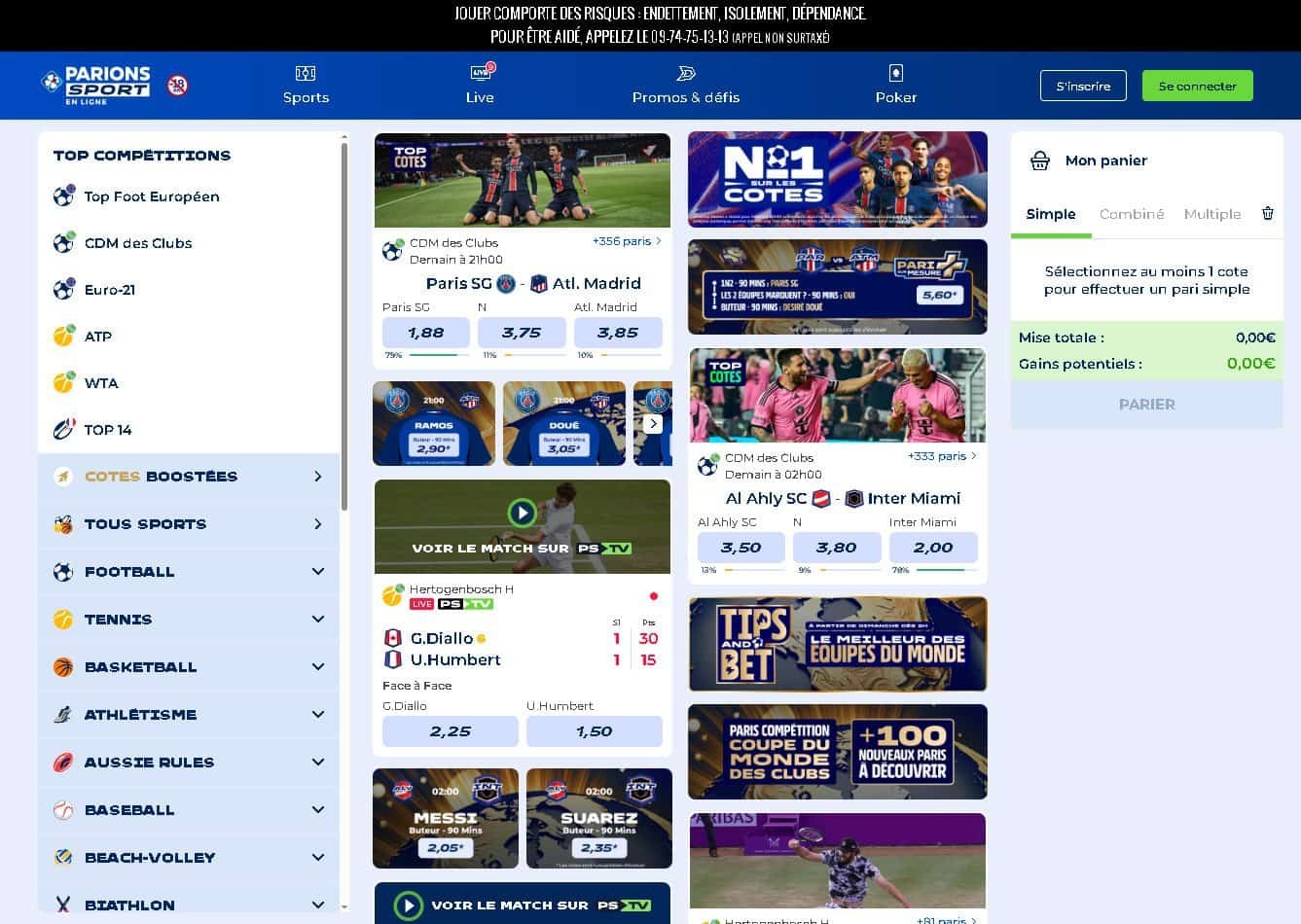Screen dimensions: 1301x924
Task: Click the PARIER button
Action: (1147, 405)
